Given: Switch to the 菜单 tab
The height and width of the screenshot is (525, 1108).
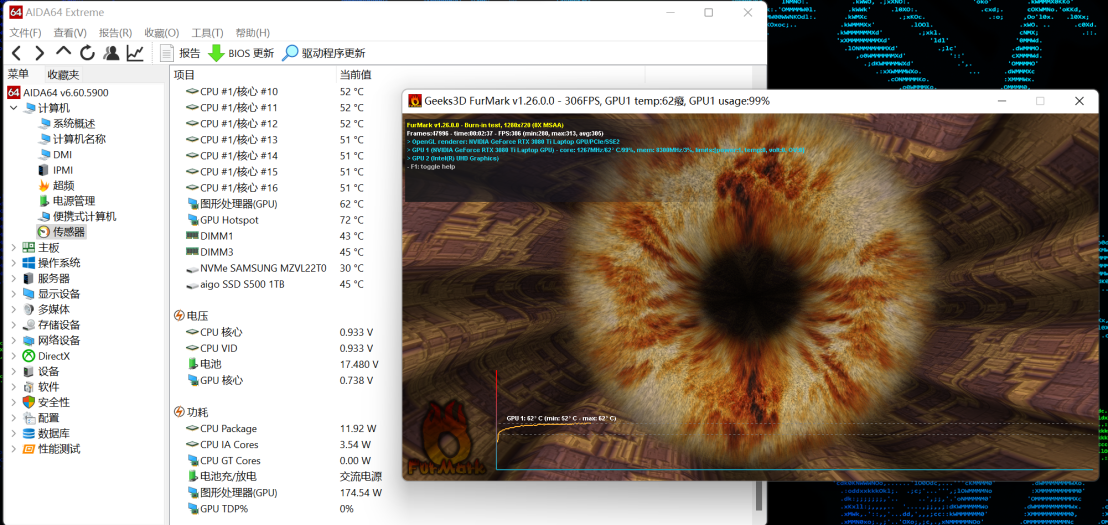Looking at the screenshot, I should (18, 74).
